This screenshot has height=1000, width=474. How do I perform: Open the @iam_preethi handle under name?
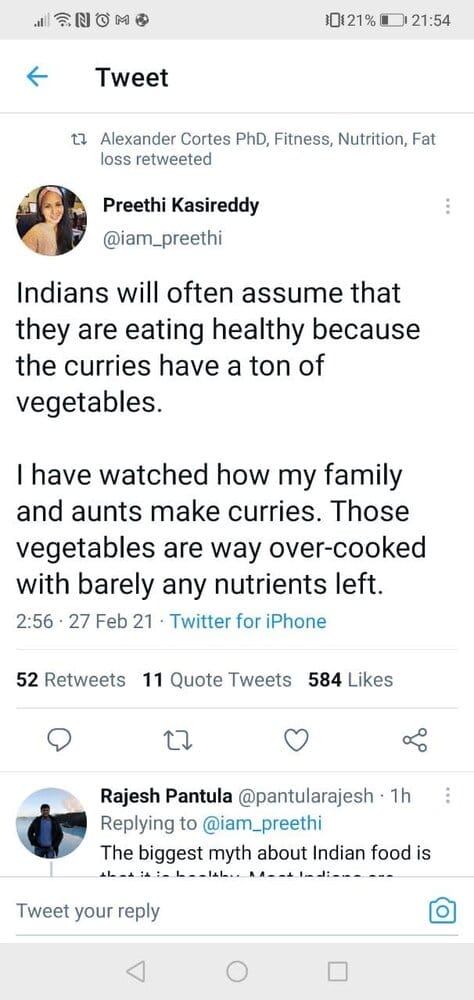[x=162, y=239]
